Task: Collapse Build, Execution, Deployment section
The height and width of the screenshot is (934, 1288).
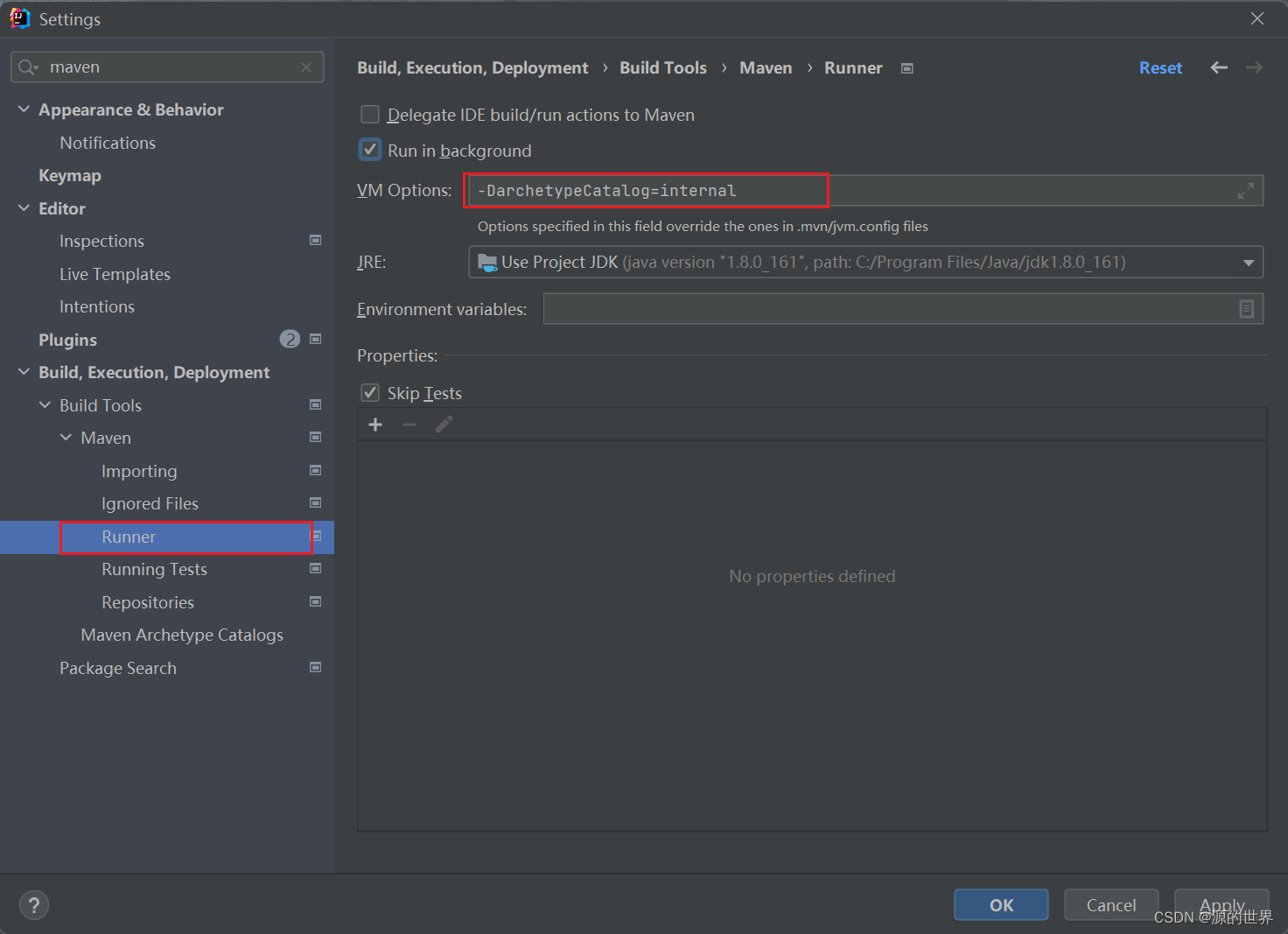Action: pyautogui.click(x=24, y=371)
